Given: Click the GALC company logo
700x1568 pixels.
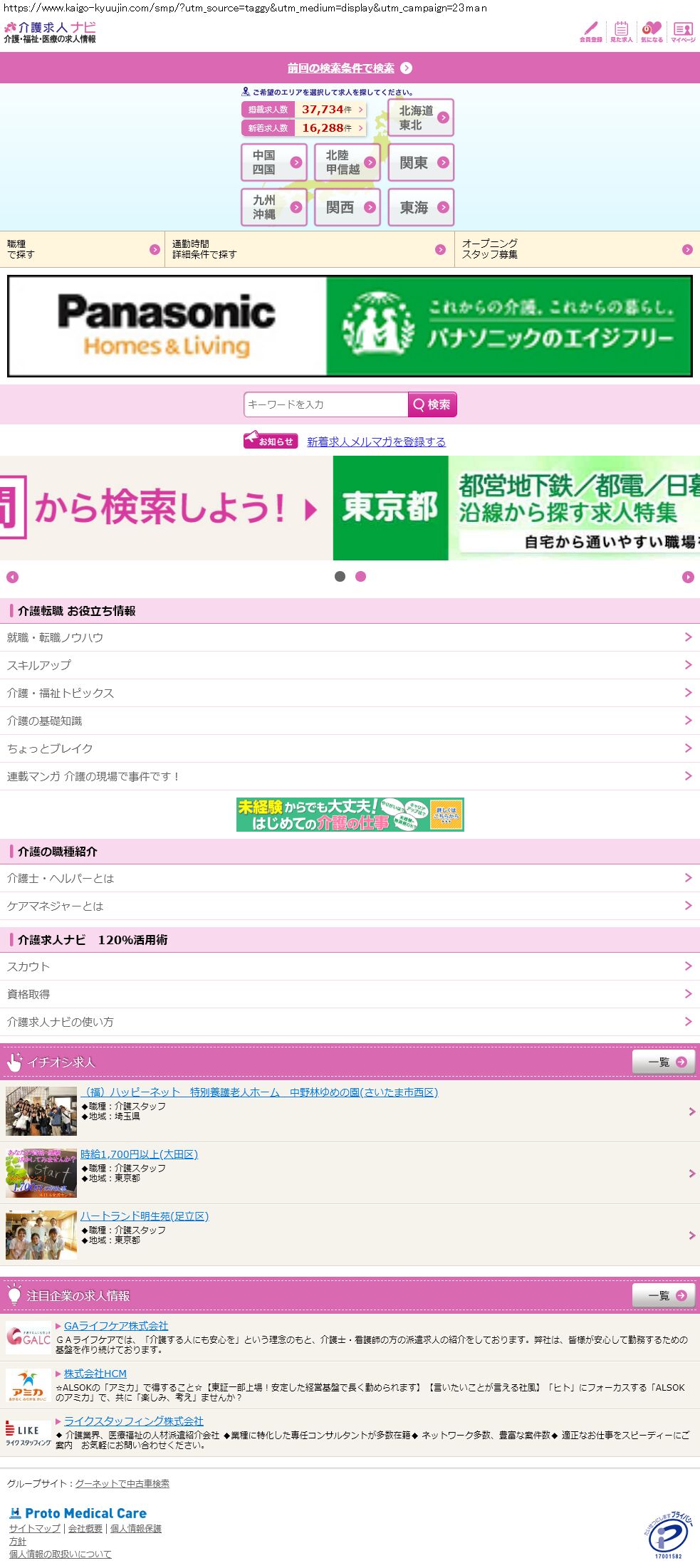Looking at the screenshot, I should pos(28,1337).
